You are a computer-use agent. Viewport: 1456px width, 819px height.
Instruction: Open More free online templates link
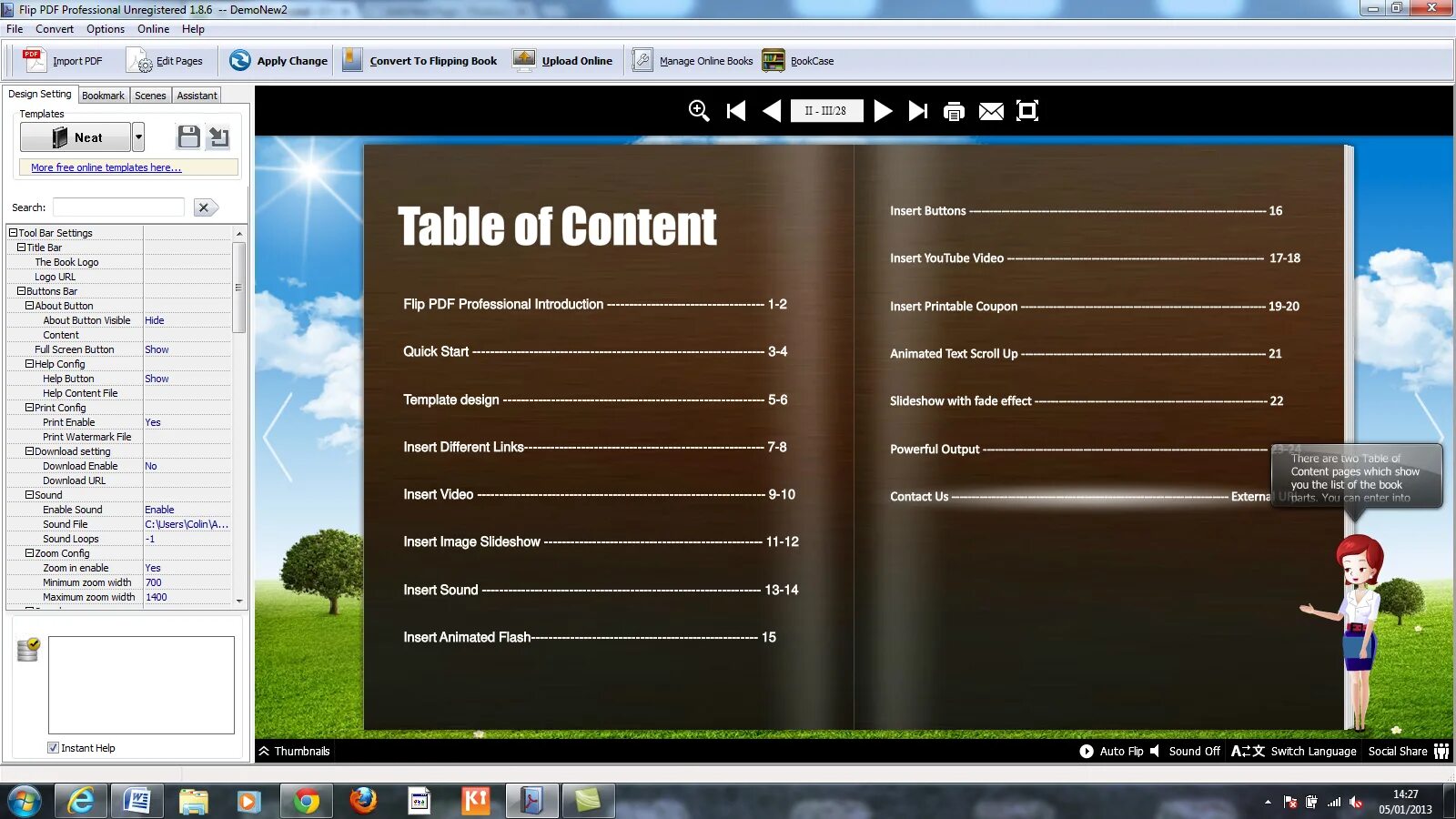[x=105, y=167]
